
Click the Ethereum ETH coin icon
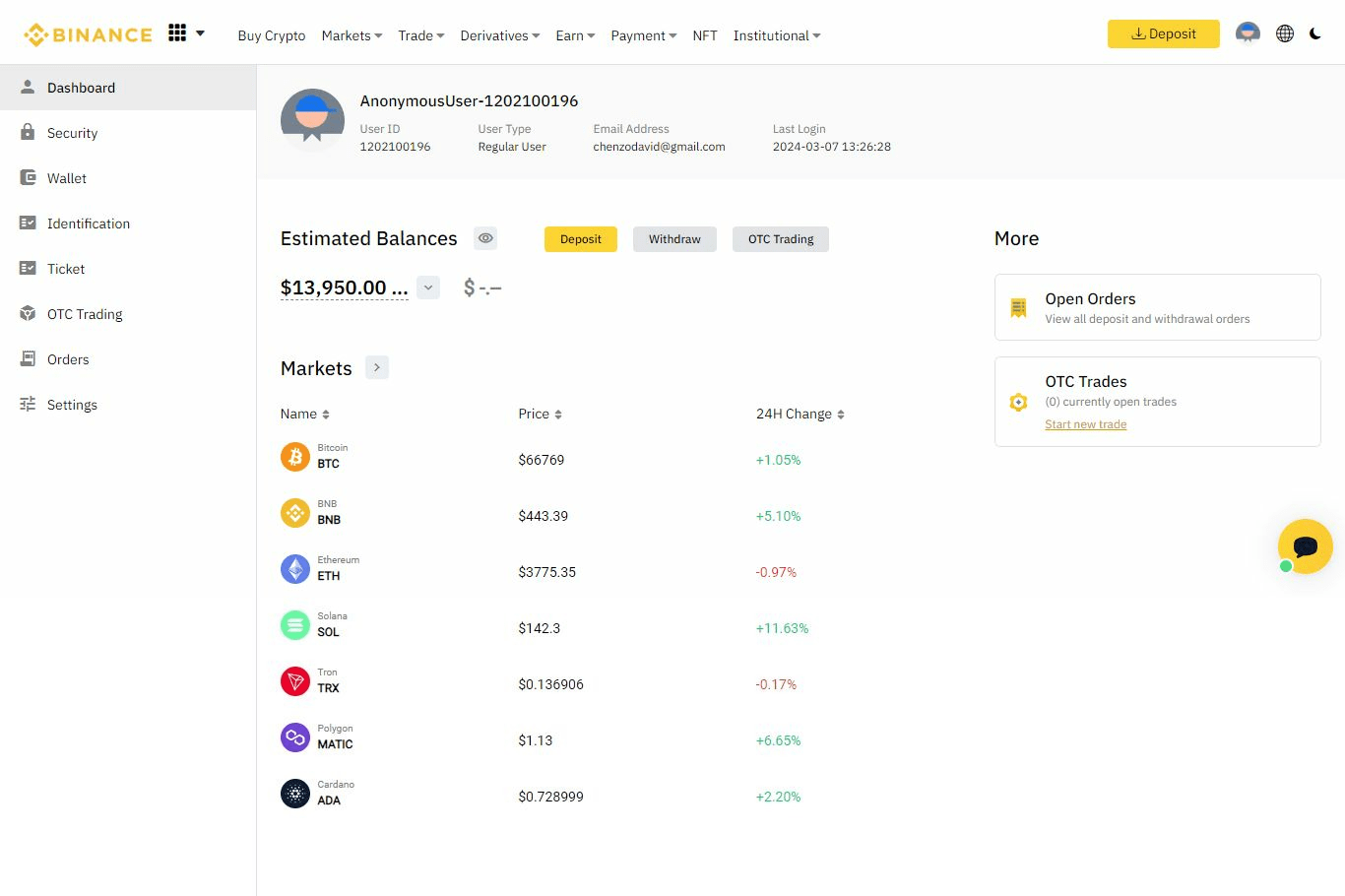[x=295, y=569]
